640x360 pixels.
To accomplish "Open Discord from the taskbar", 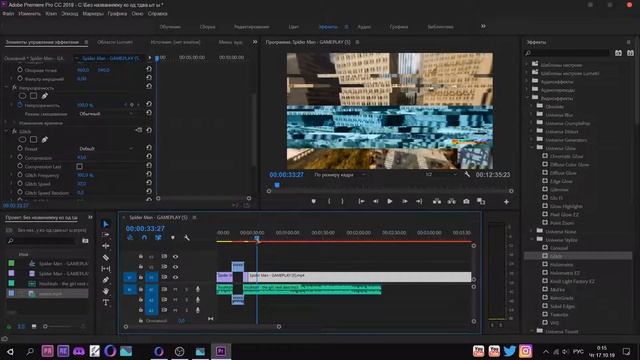I will coord(78,351).
